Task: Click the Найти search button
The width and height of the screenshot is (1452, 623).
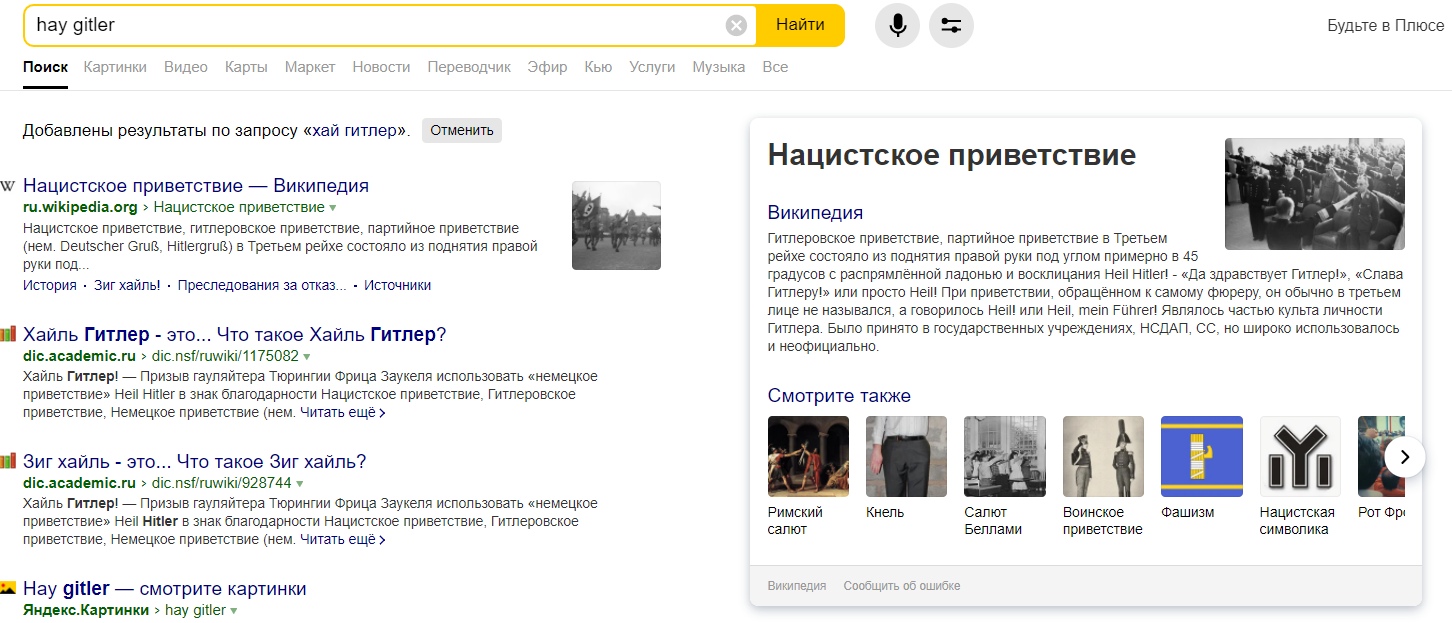Action: [x=800, y=25]
